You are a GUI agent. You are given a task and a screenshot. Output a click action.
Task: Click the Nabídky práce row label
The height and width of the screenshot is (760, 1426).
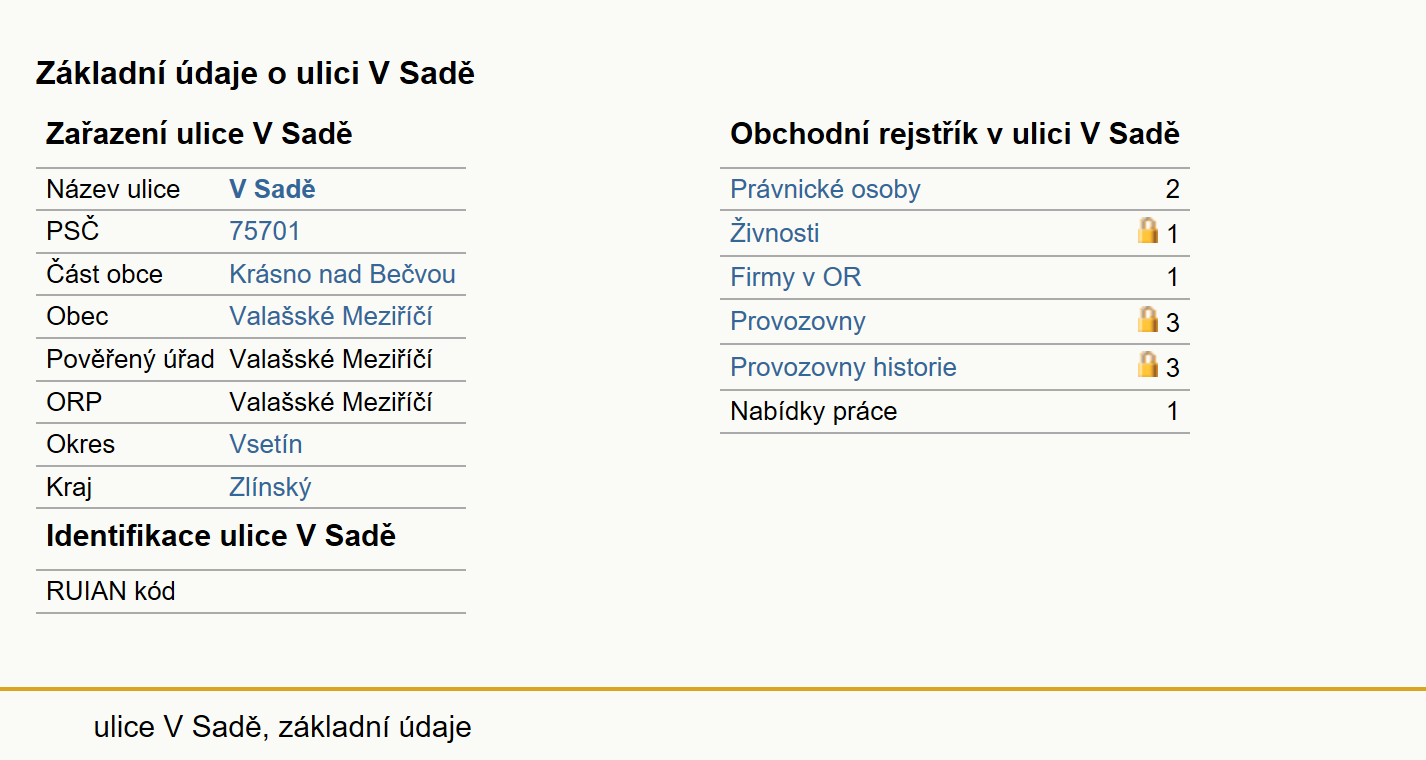tap(814, 411)
